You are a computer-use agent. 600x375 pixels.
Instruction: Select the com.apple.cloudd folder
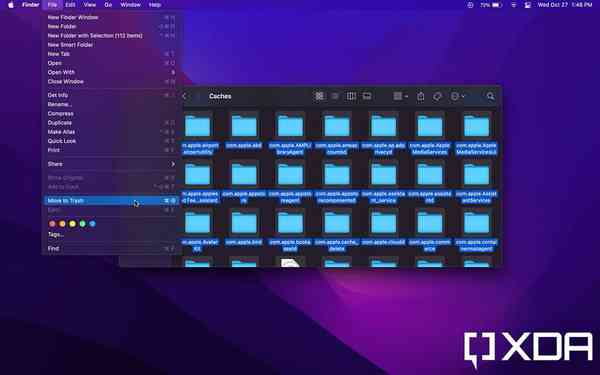(383, 227)
